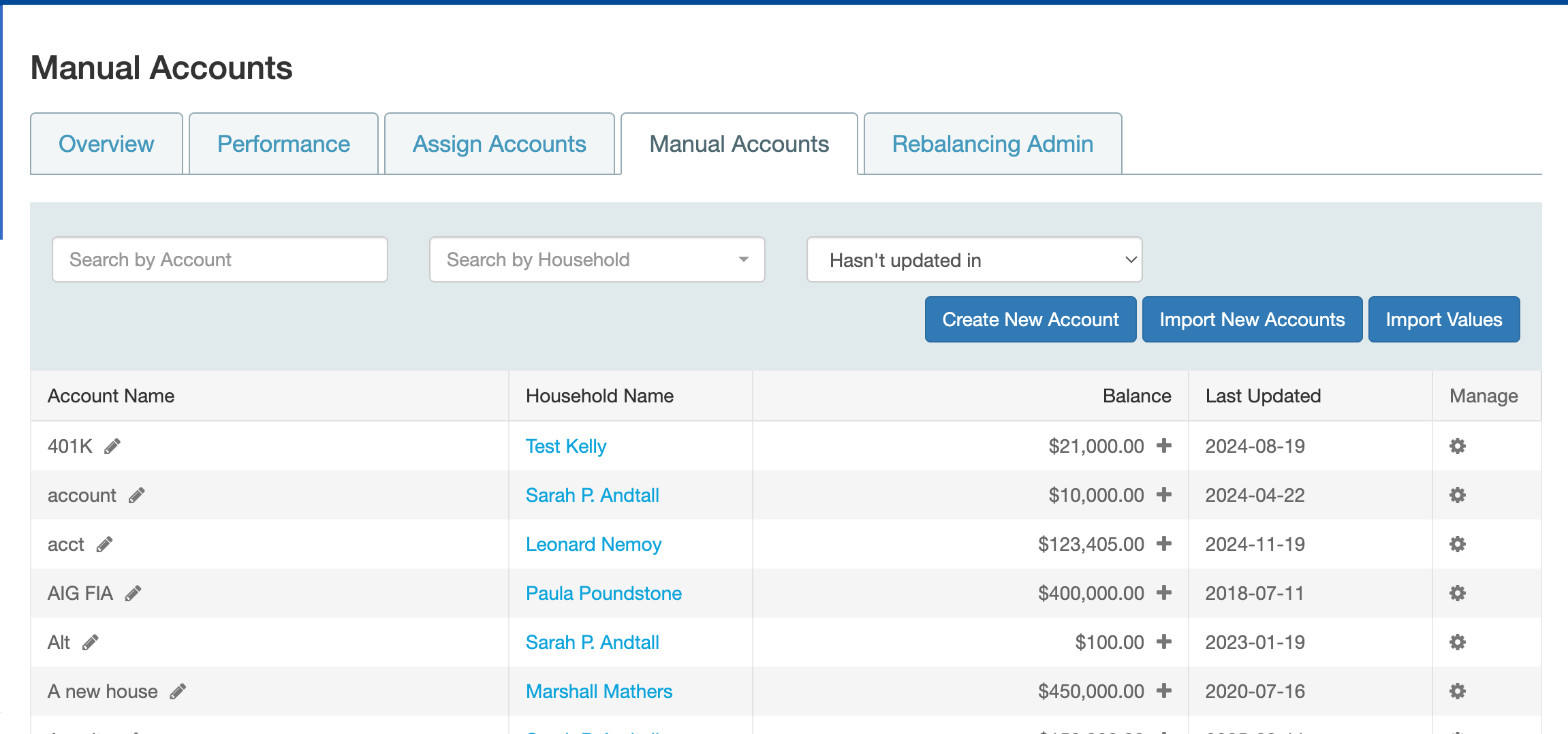The image size is (1568, 734).
Task: Open manage gear for the AIG FIA row
Action: point(1458,593)
